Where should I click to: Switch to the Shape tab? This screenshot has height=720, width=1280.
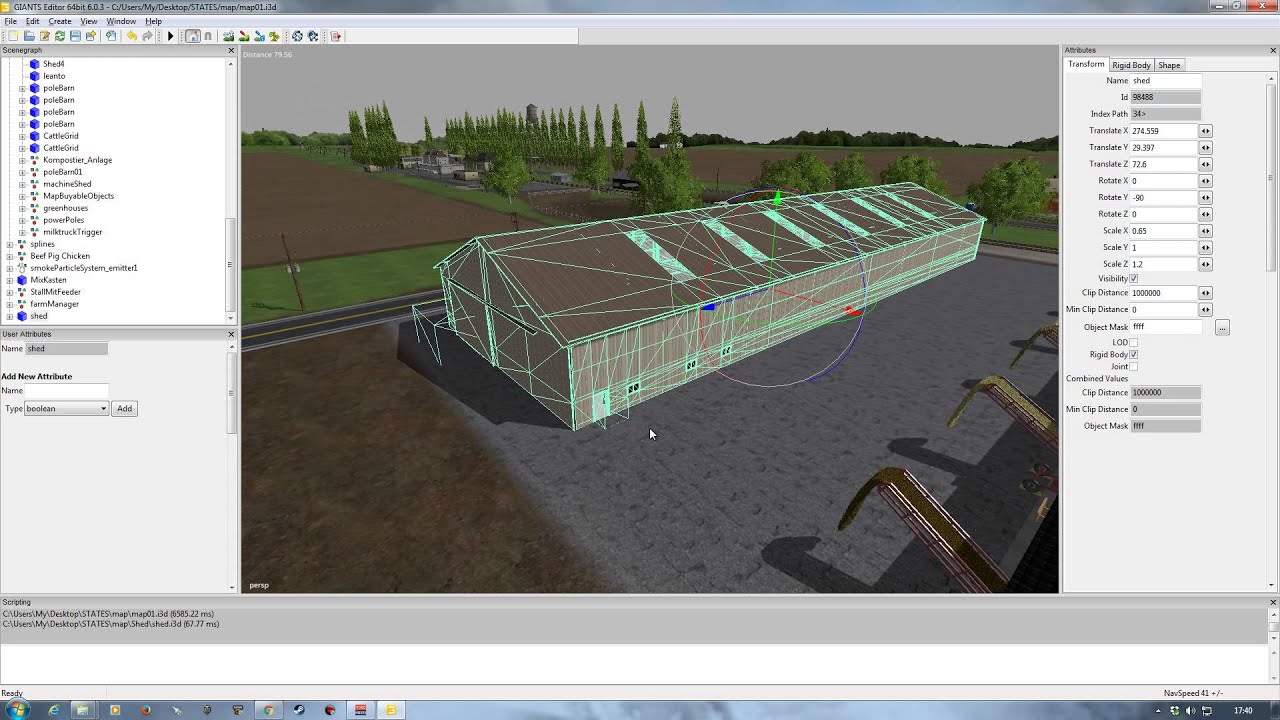pyautogui.click(x=1169, y=65)
